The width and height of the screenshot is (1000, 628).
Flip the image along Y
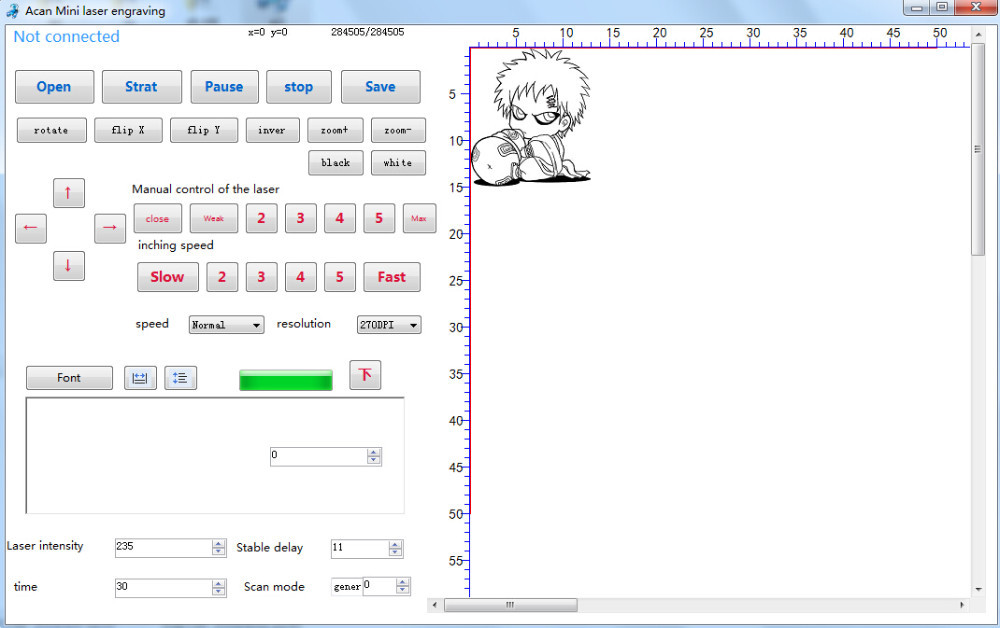[x=204, y=130]
